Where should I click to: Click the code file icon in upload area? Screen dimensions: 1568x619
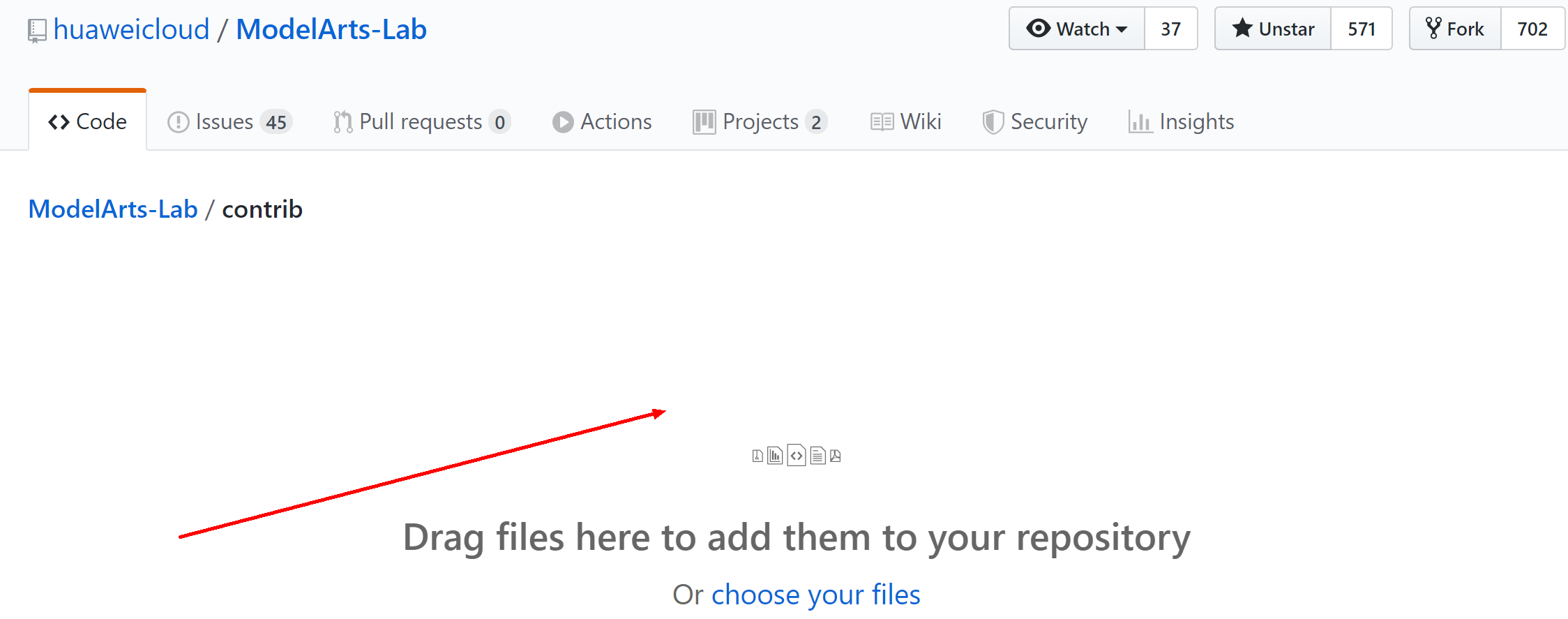click(x=797, y=456)
